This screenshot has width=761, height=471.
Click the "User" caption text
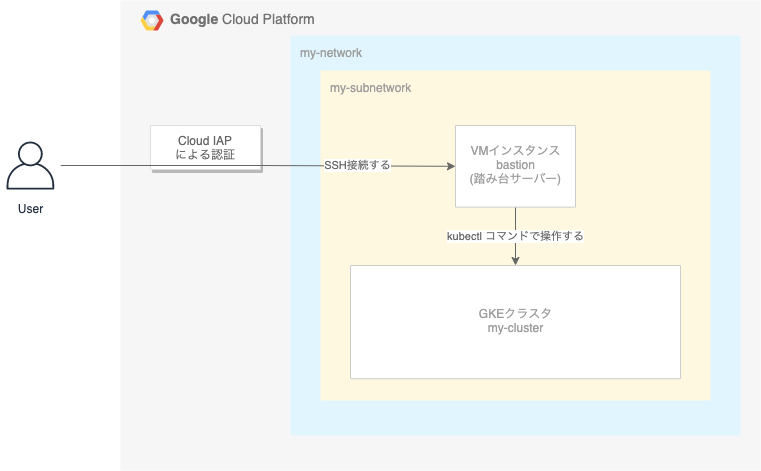(x=31, y=209)
